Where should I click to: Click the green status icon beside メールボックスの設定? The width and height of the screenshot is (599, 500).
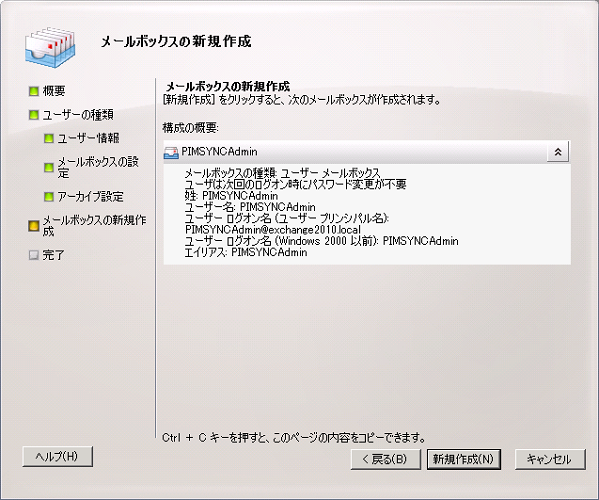(x=49, y=167)
